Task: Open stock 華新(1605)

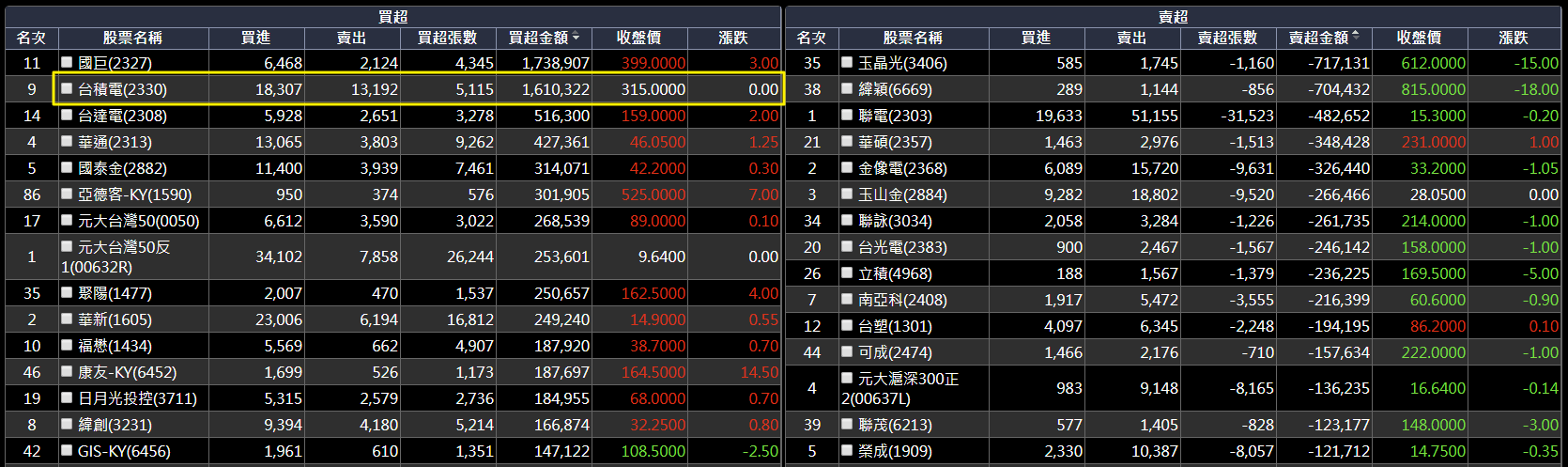Action: coord(115,319)
